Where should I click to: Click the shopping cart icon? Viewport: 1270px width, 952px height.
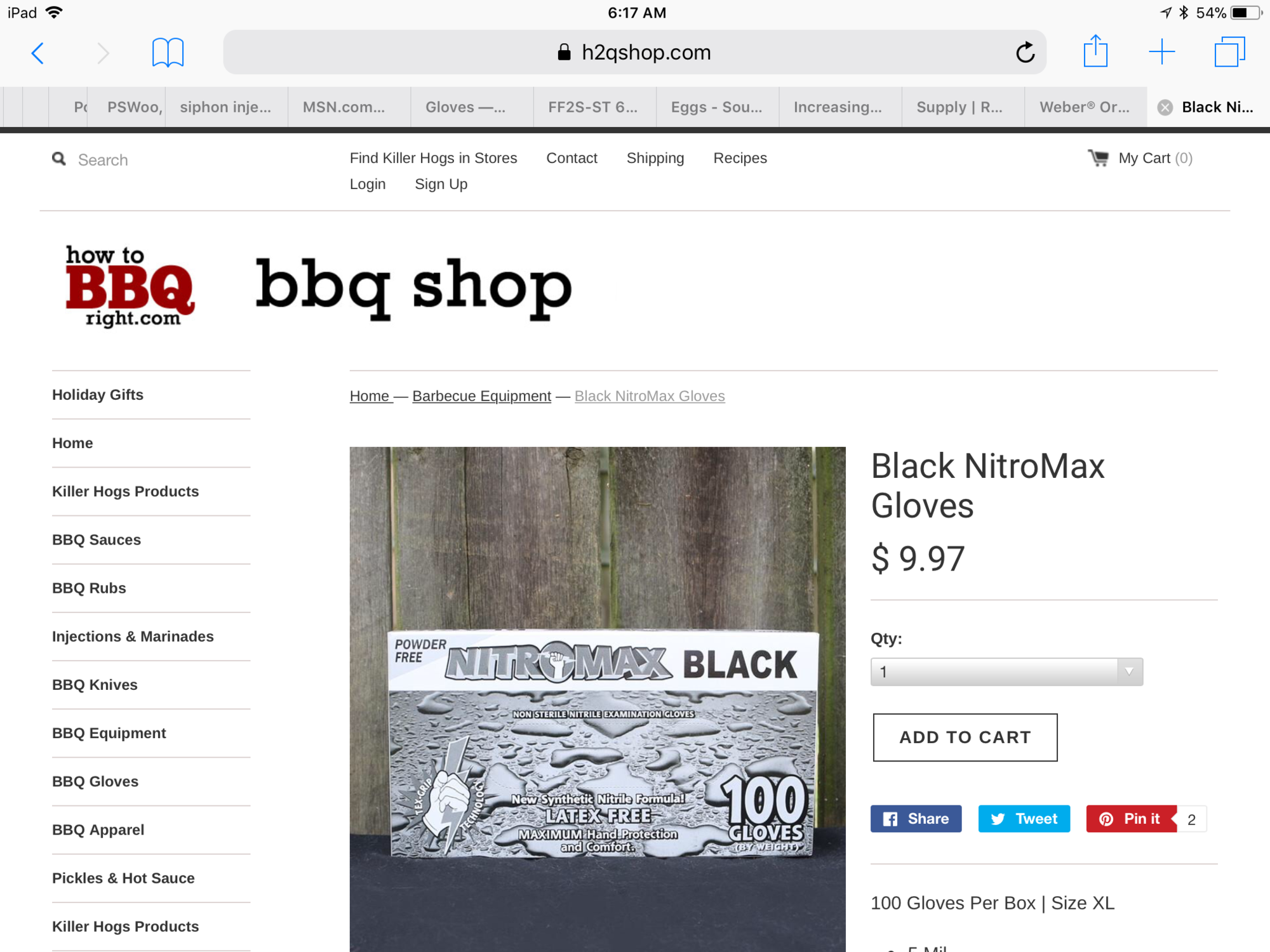click(x=1098, y=158)
